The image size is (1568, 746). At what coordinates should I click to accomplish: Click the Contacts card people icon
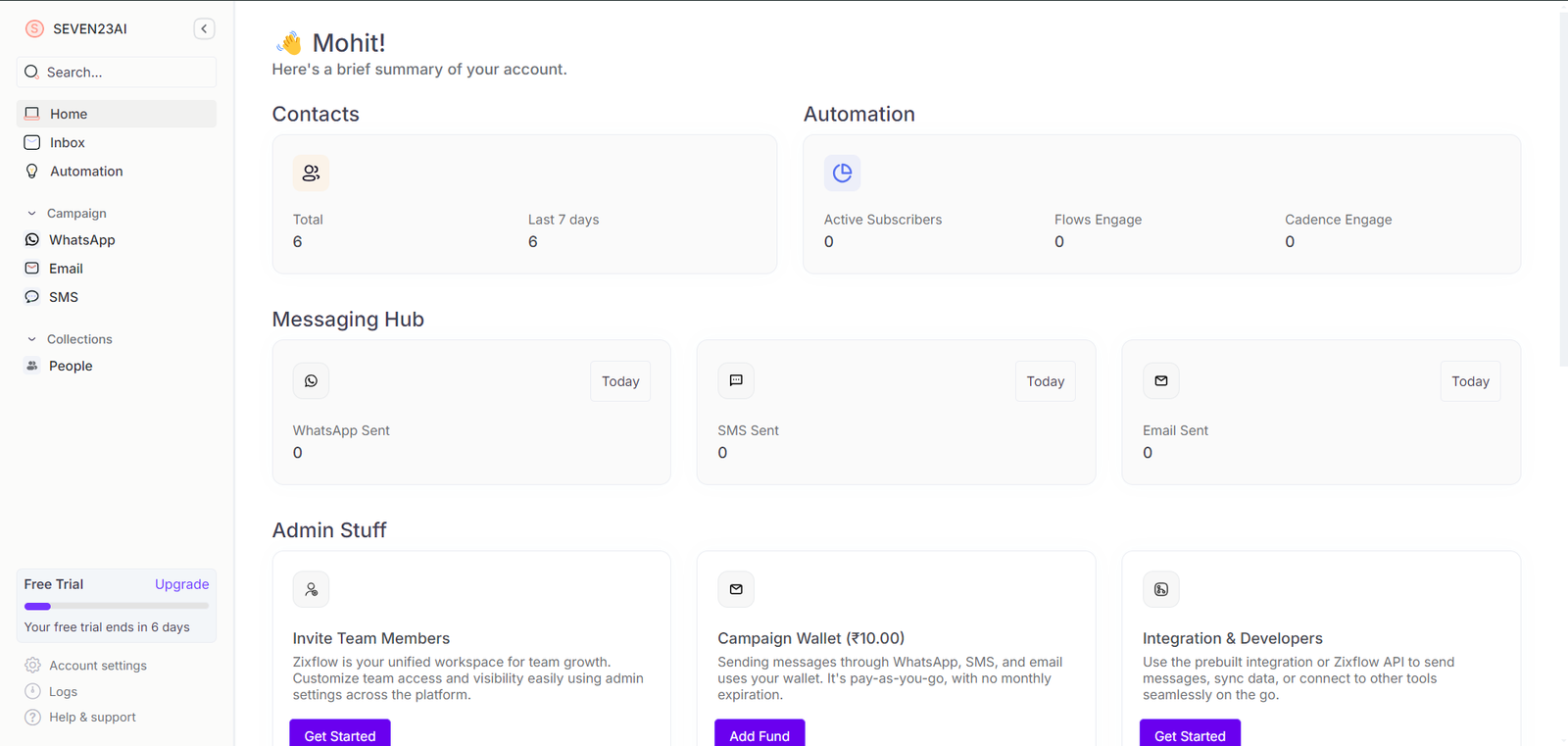pos(311,173)
